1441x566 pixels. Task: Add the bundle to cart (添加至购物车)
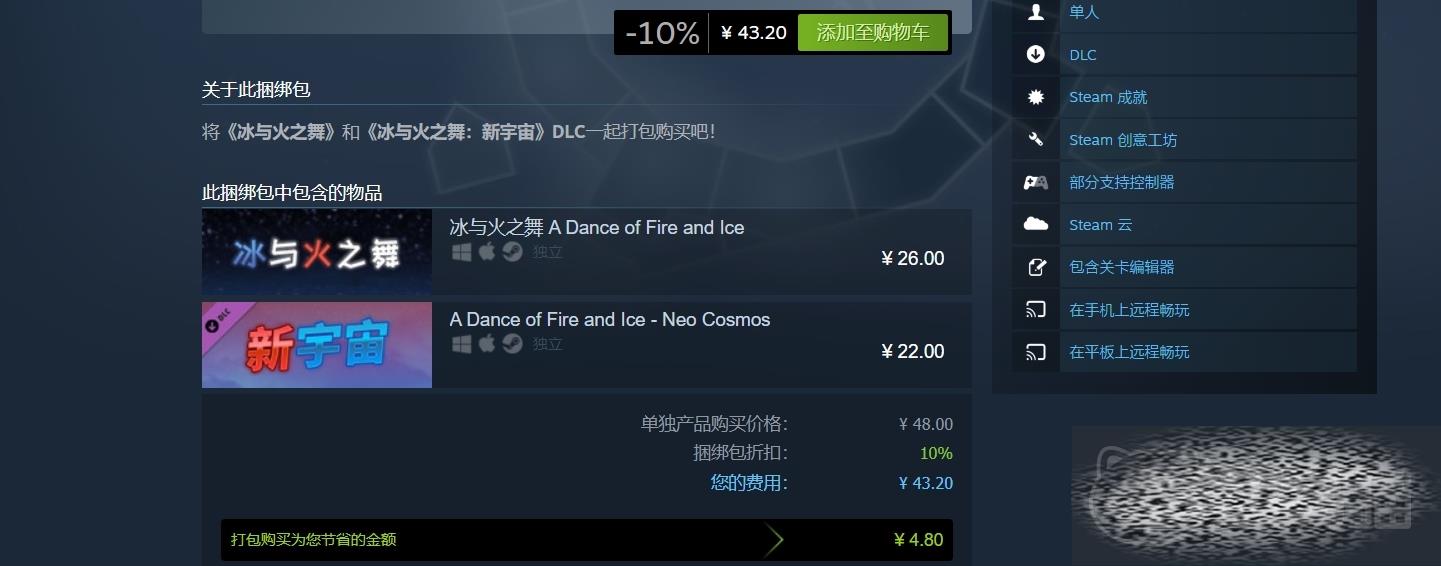pos(873,32)
